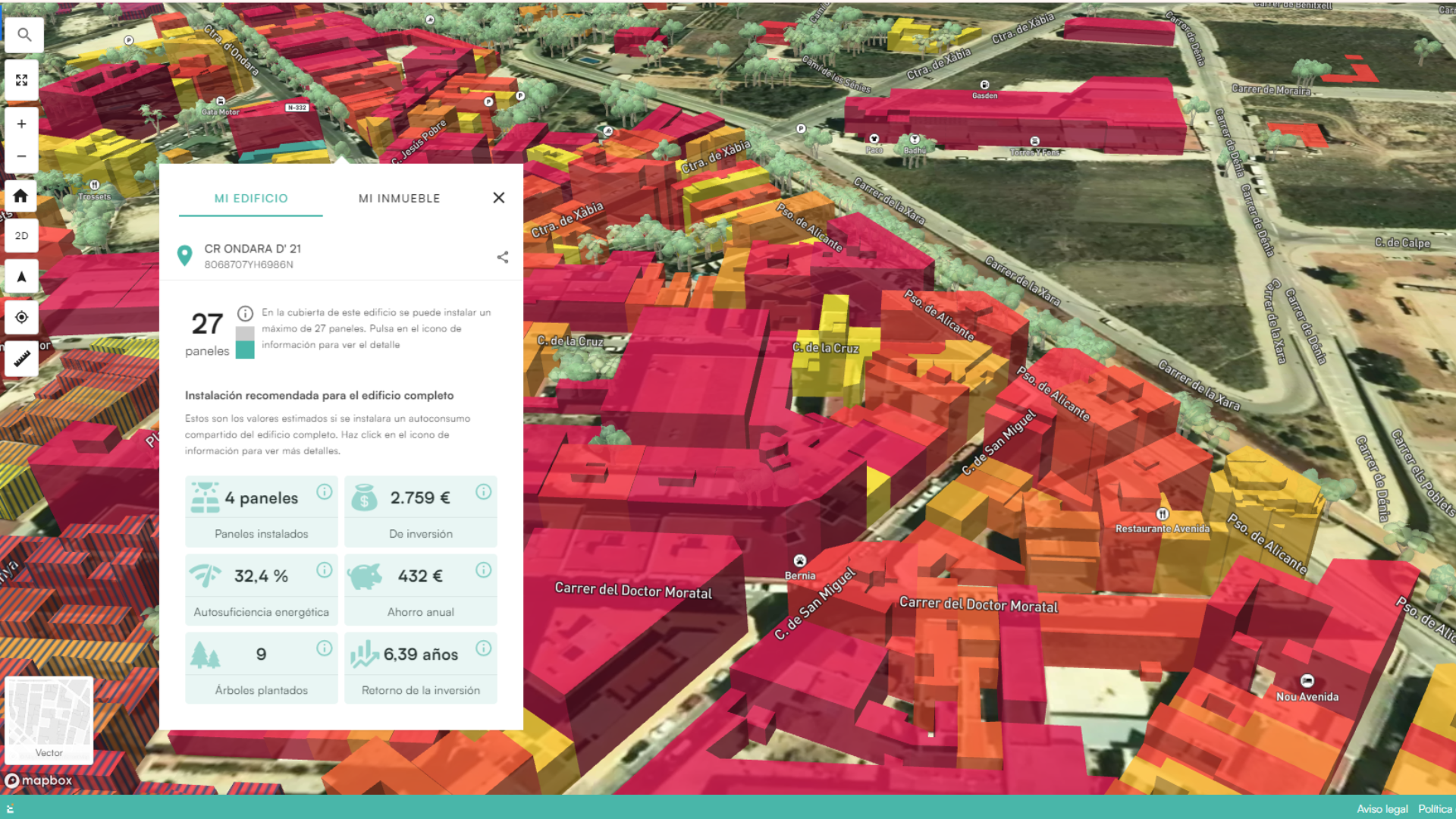Switch to the MI INMUEBLE tab
The width and height of the screenshot is (1456, 819).
tap(399, 198)
